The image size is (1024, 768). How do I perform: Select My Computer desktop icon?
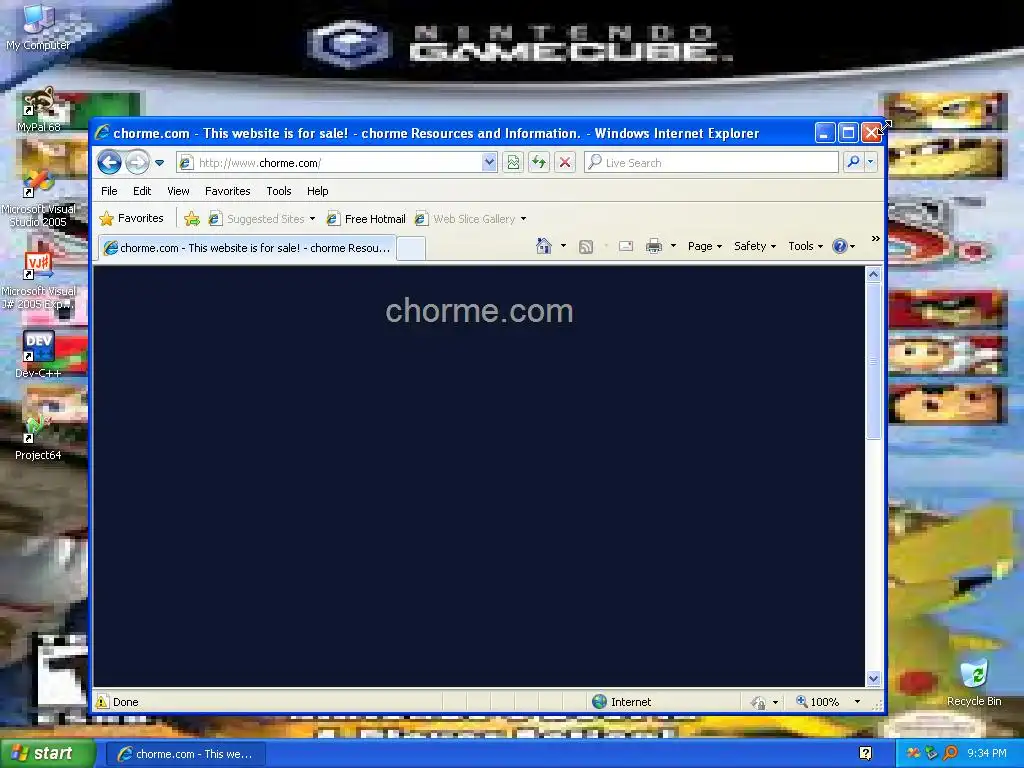coord(38,26)
